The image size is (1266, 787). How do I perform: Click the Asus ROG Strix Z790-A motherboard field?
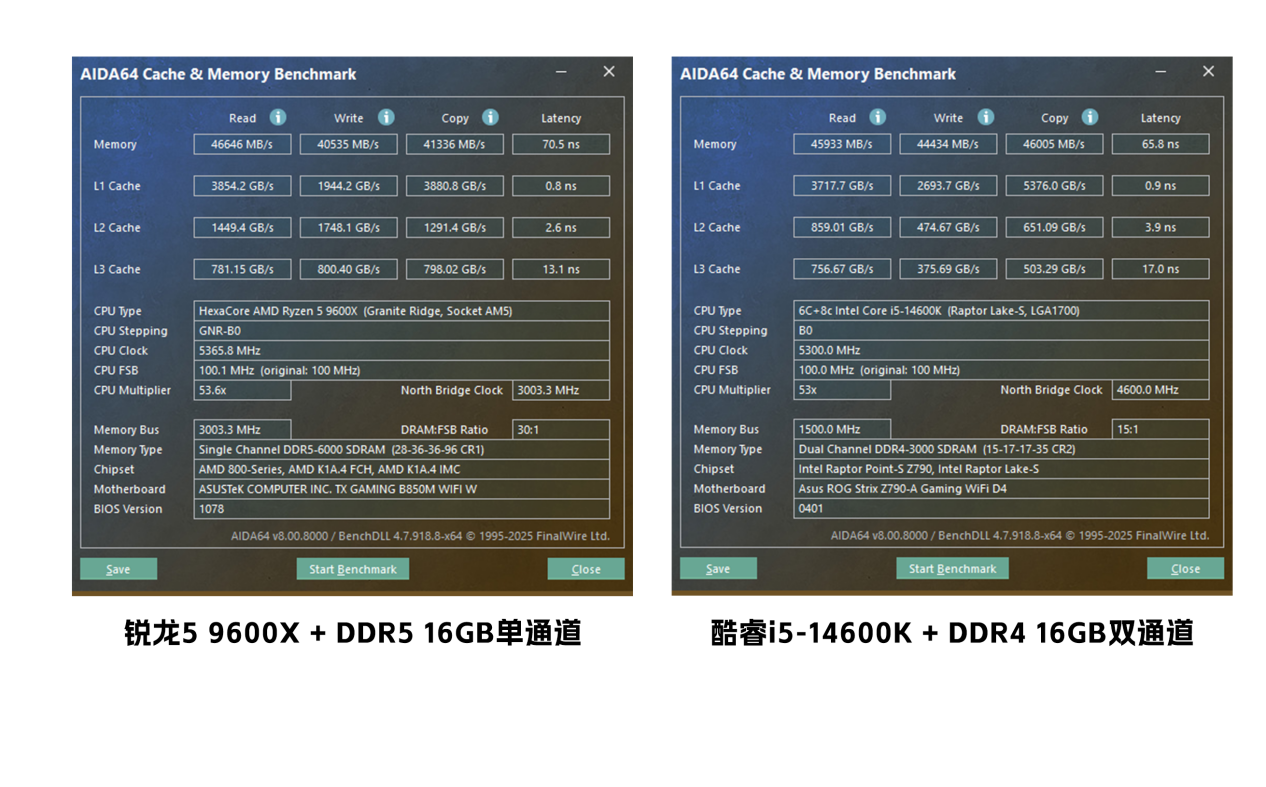click(x=1001, y=489)
